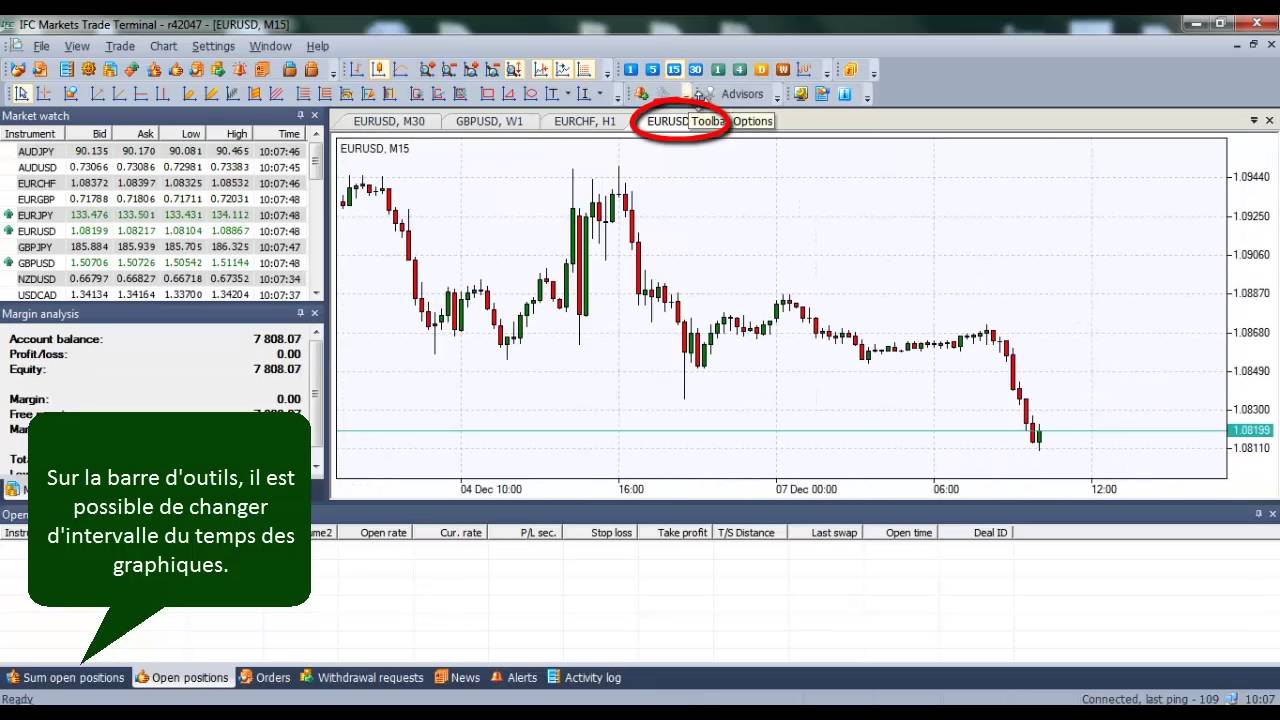This screenshot has width=1280, height=720.
Task: Open the Chart menu
Action: [163, 46]
